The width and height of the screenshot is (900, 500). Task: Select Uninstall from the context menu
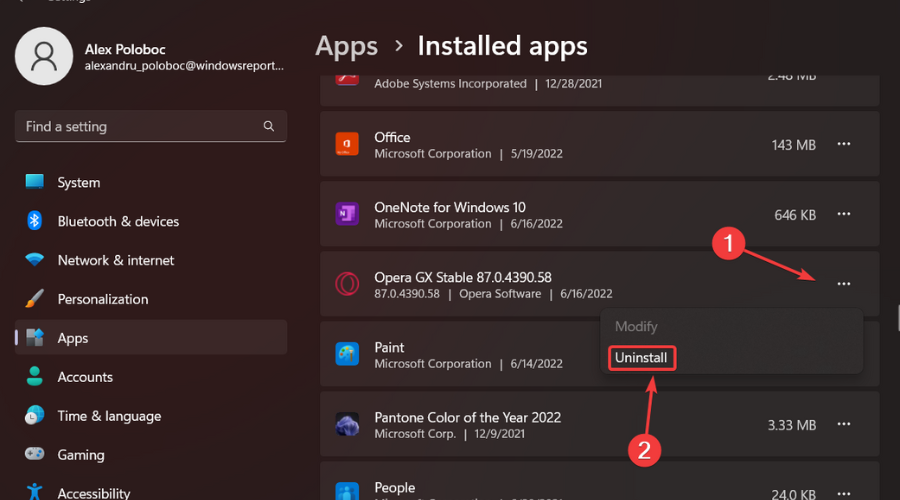point(641,357)
